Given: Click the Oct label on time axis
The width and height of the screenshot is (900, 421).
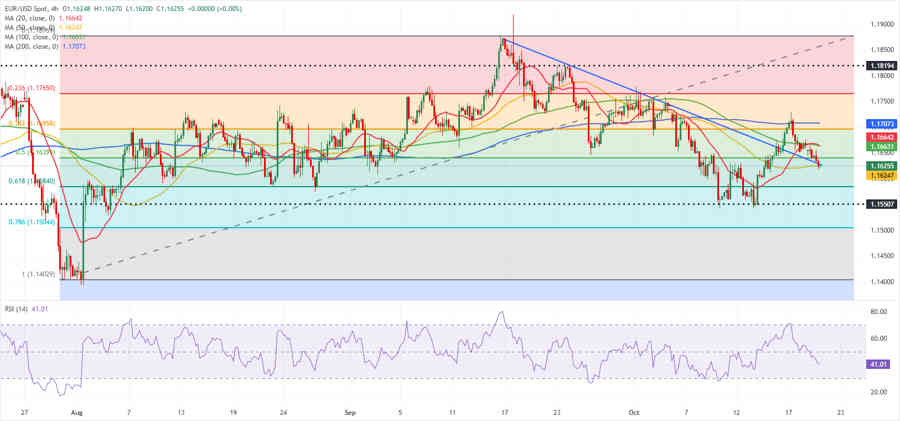Looking at the screenshot, I should (633, 411).
